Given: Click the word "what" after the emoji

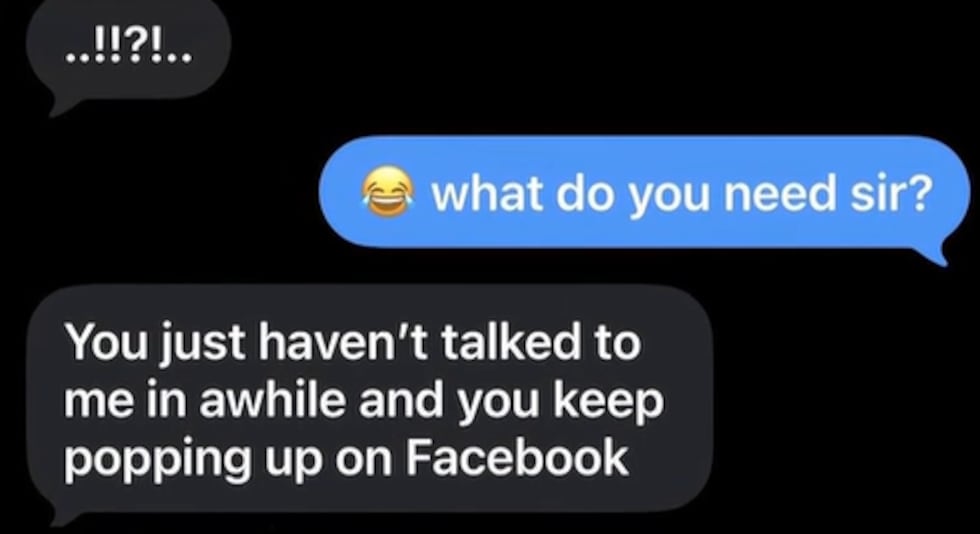Looking at the screenshot, I should pyautogui.click(x=487, y=193).
